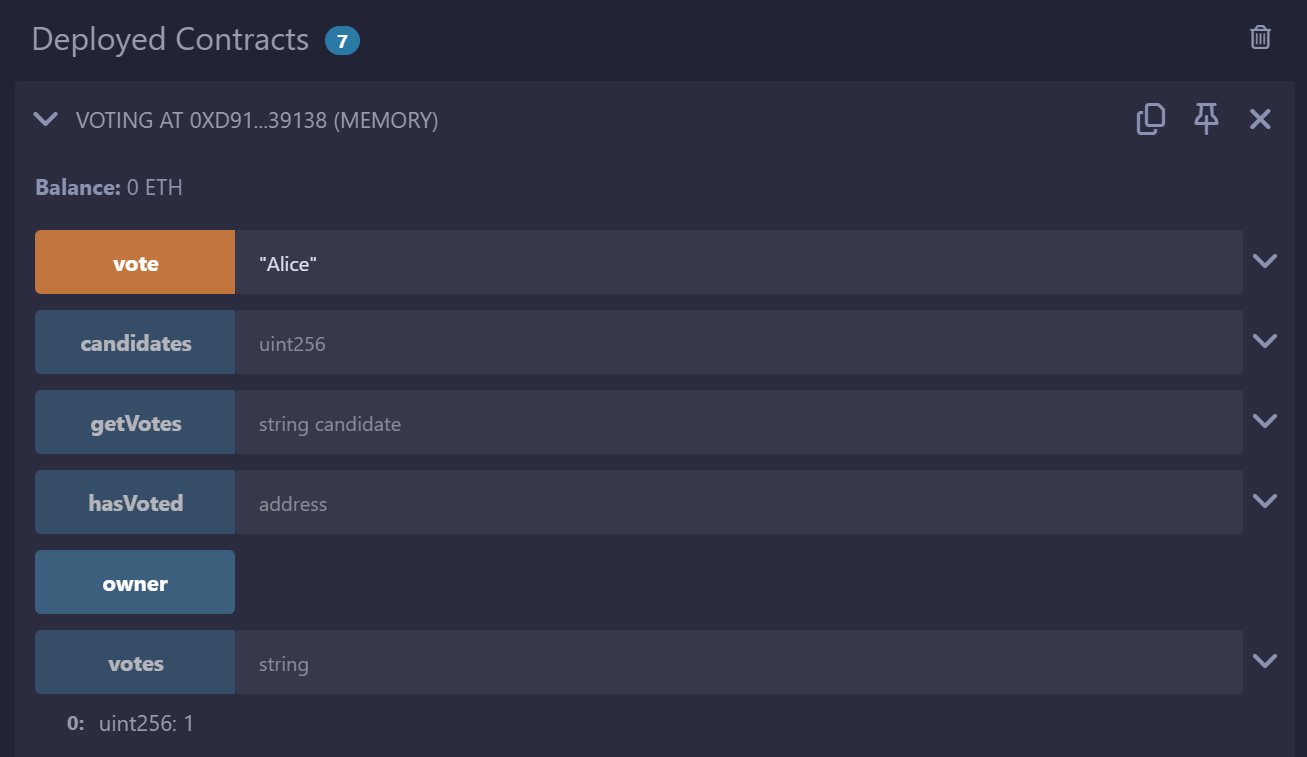
Task: Pin the VOTING contract instance
Action: pyautogui.click(x=1206, y=120)
